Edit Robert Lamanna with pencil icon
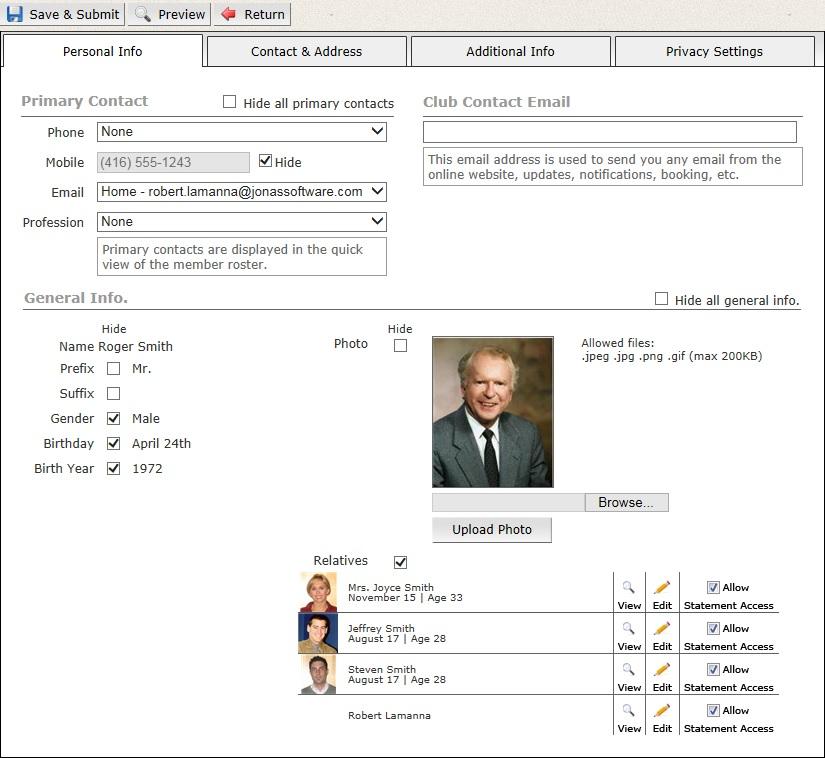The width and height of the screenshot is (825, 758). (662, 711)
